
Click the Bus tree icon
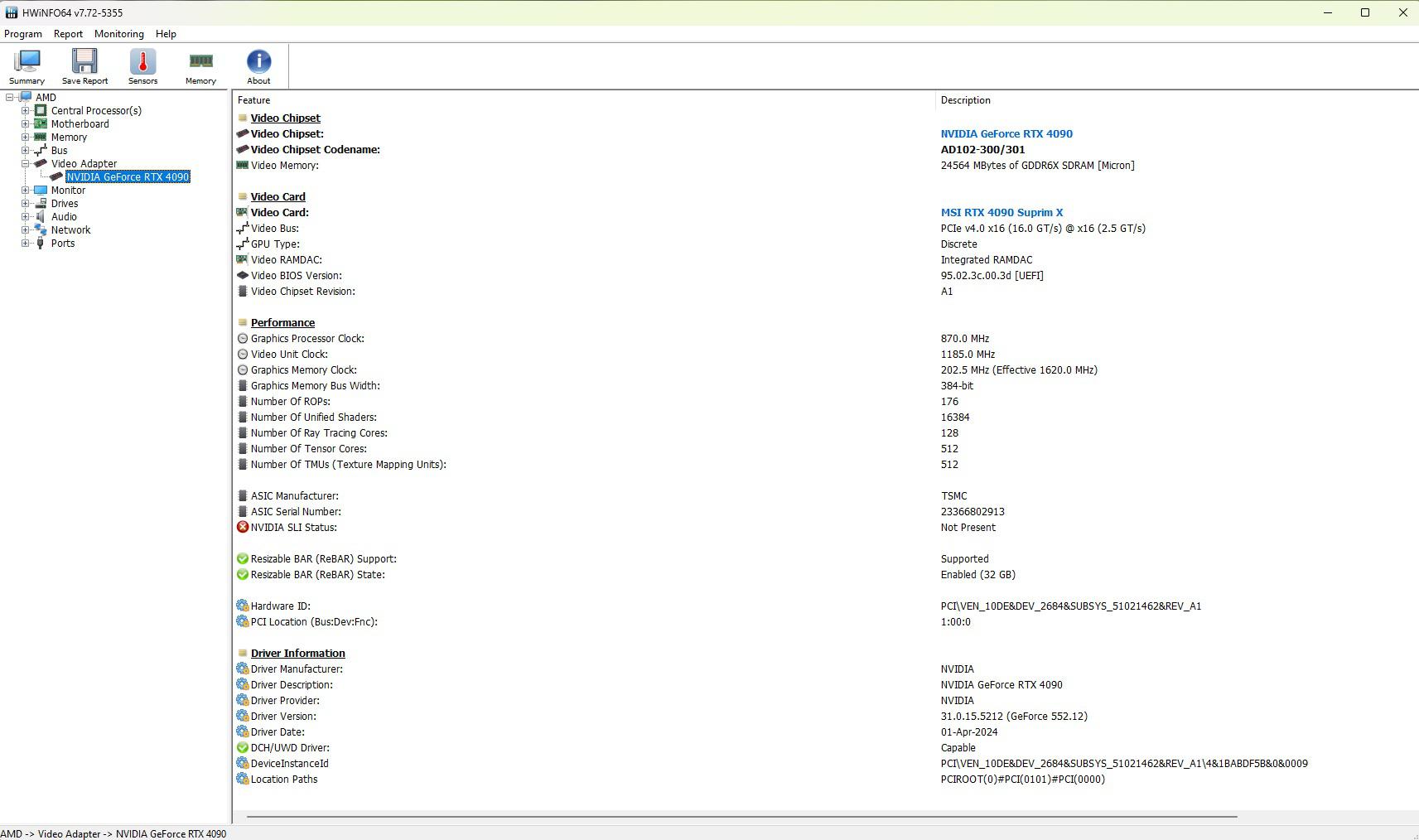point(41,150)
